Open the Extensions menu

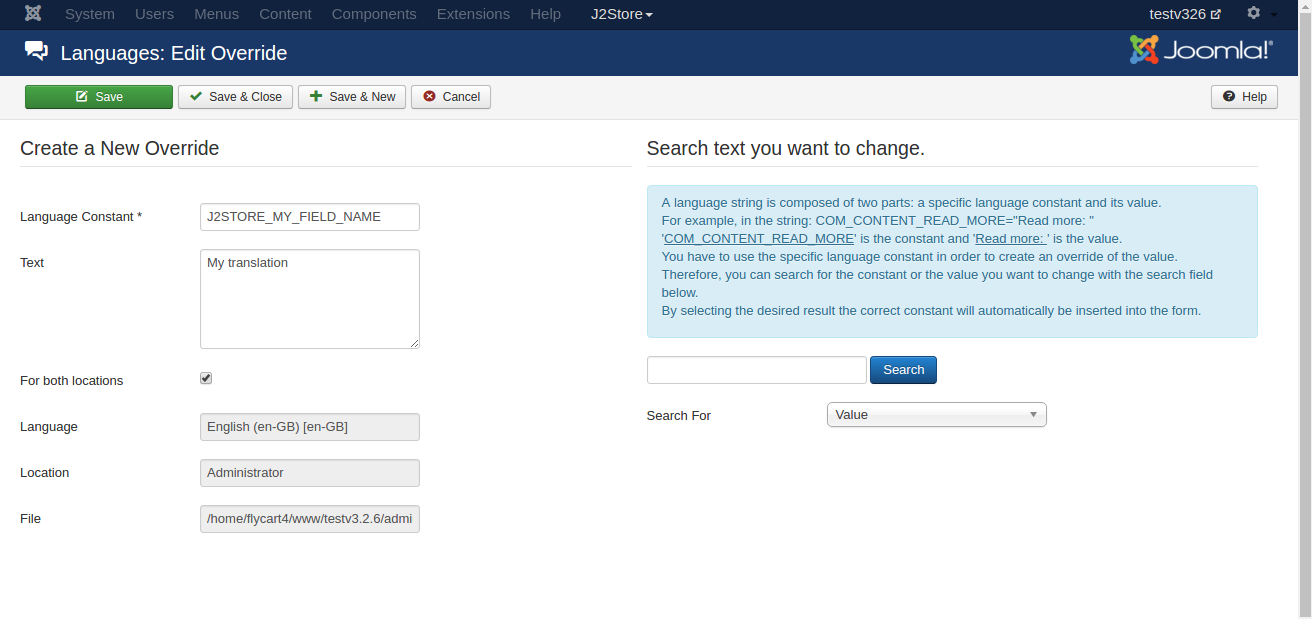click(473, 14)
